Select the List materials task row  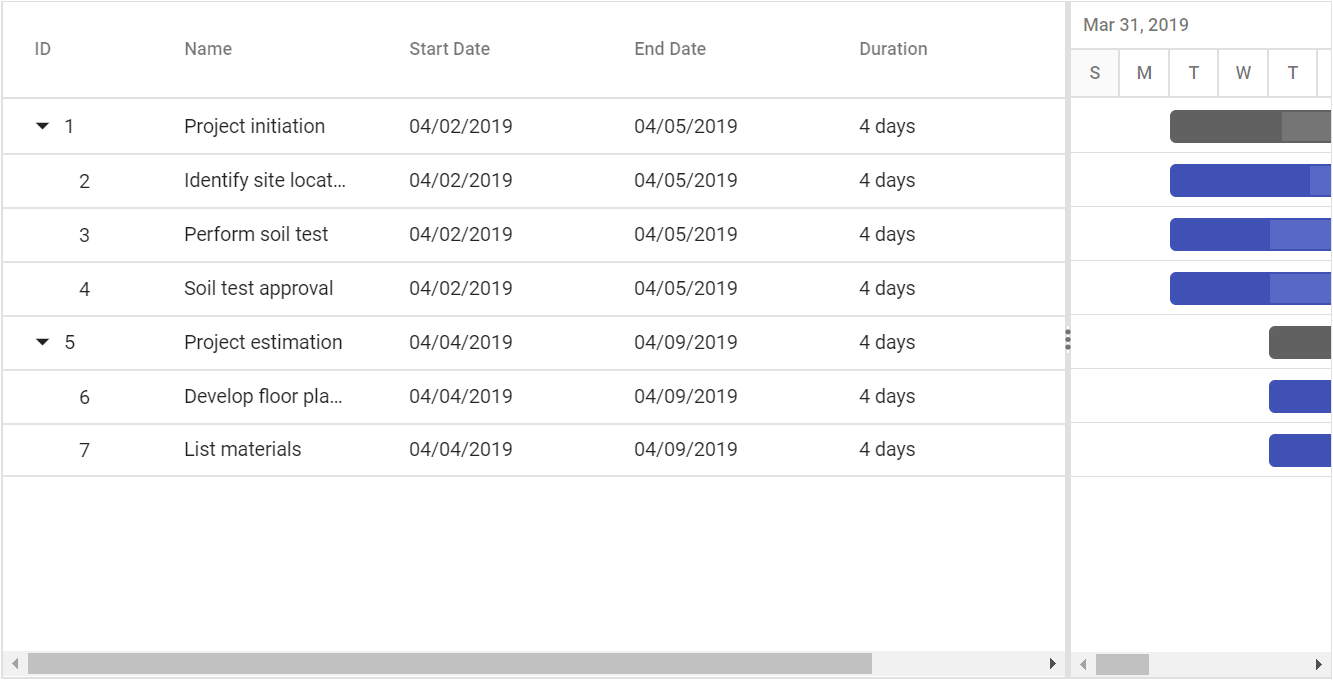click(x=534, y=450)
